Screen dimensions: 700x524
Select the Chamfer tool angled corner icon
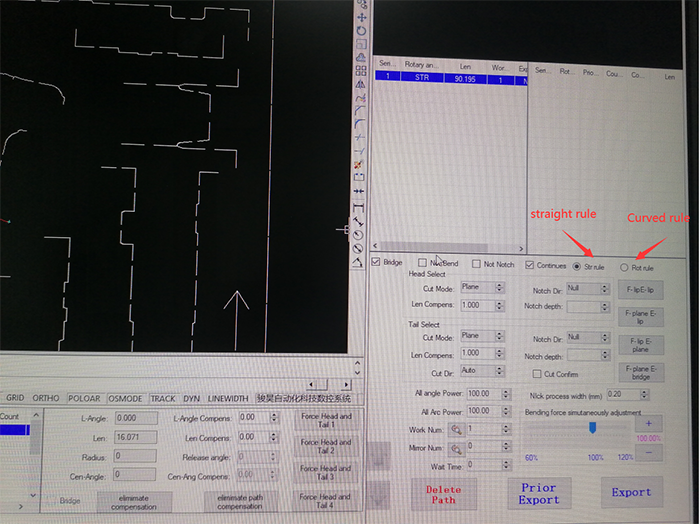(x=360, y=110)
